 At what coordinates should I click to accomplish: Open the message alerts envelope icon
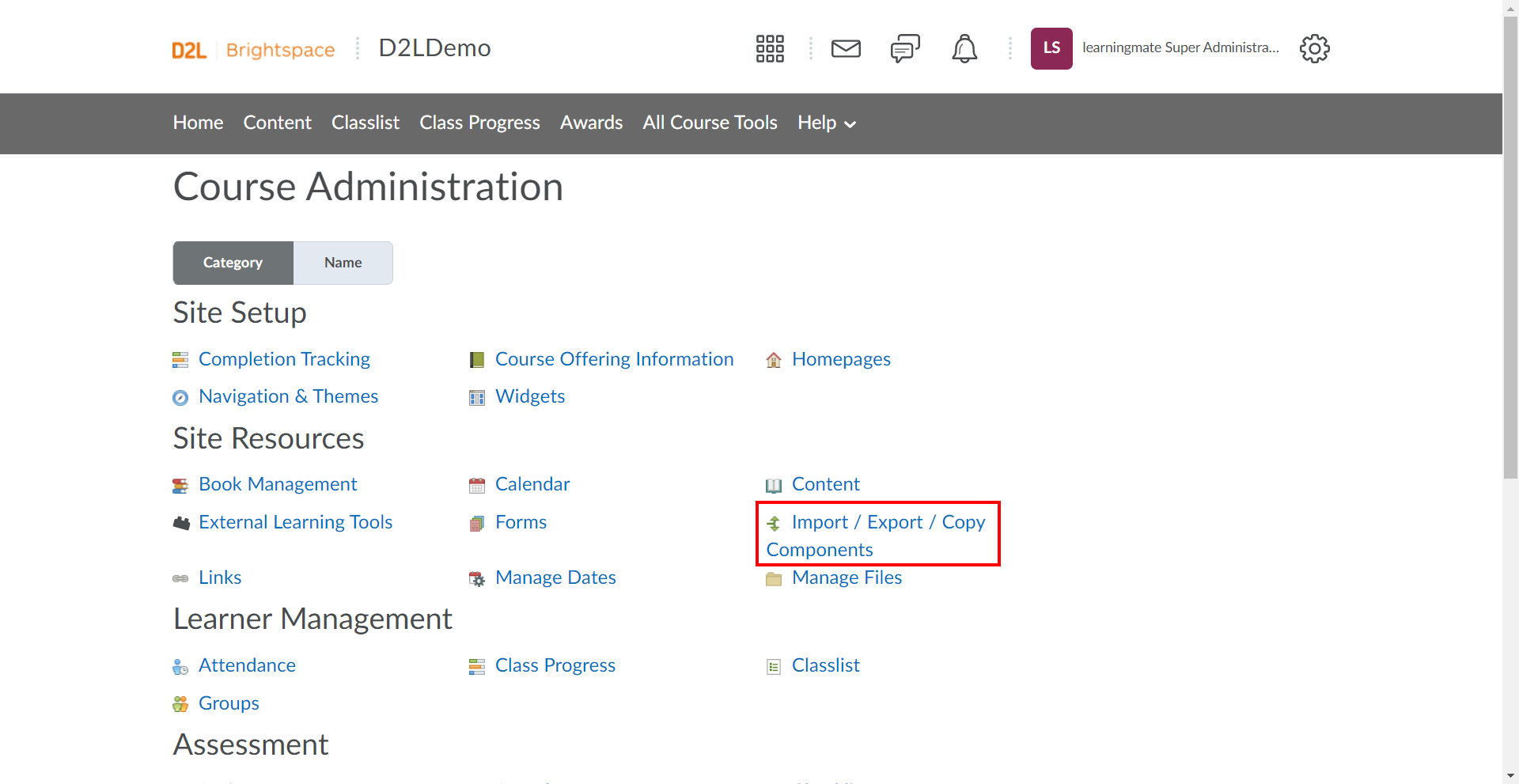click(846, 48)
